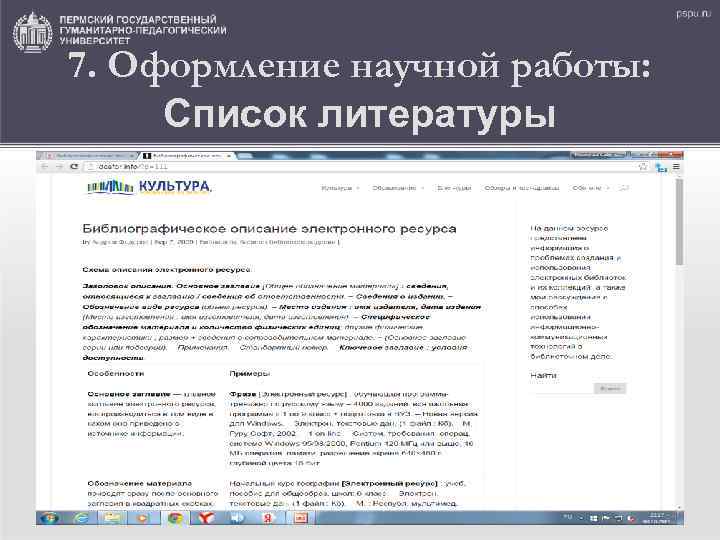Click the Найти search input field
The width and height of the screenshot is (720, 540).
(562, 388)
